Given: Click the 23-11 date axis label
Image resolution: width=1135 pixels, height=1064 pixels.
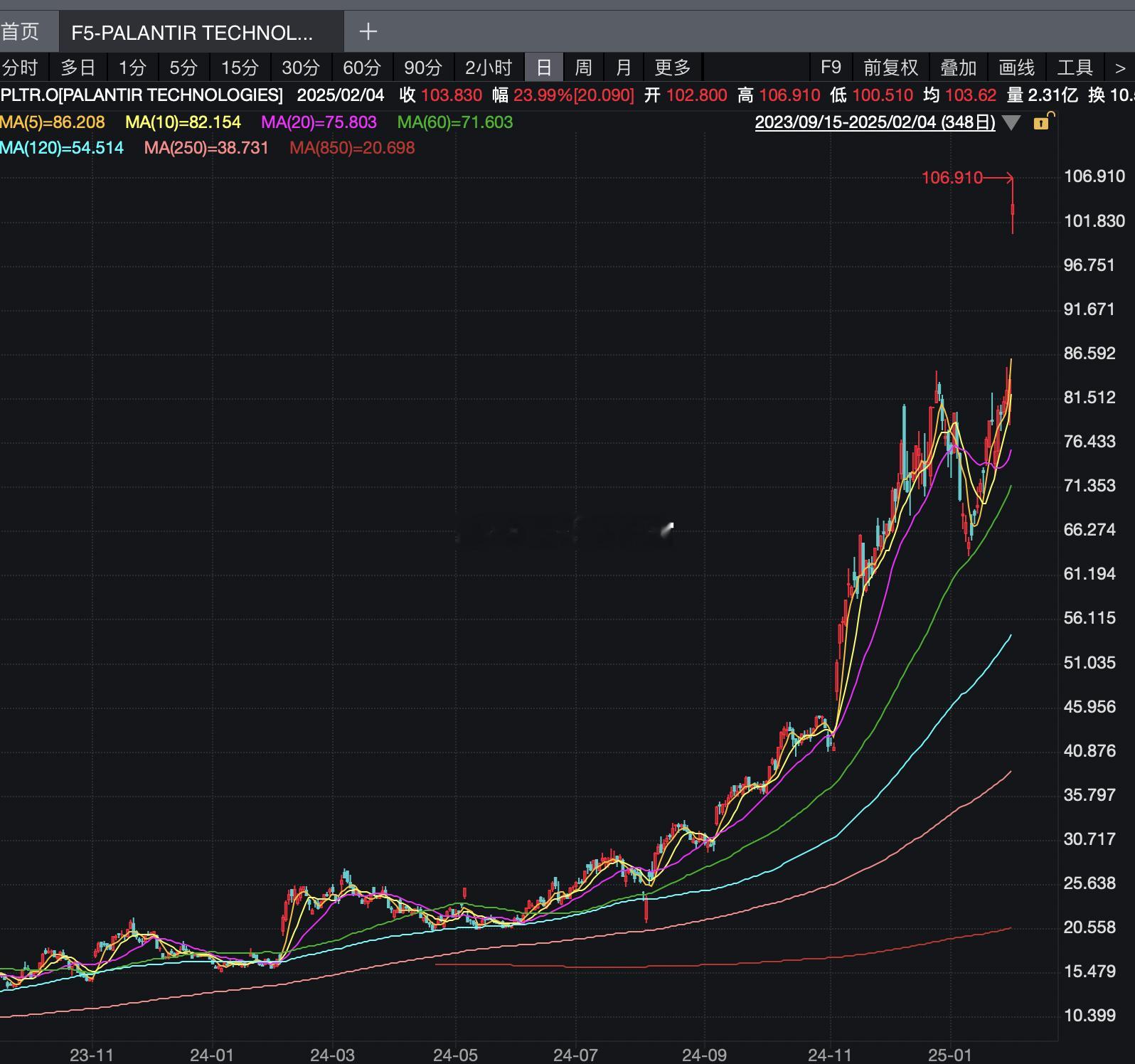Looking at the screenshot, I should tap(92, 1055).
